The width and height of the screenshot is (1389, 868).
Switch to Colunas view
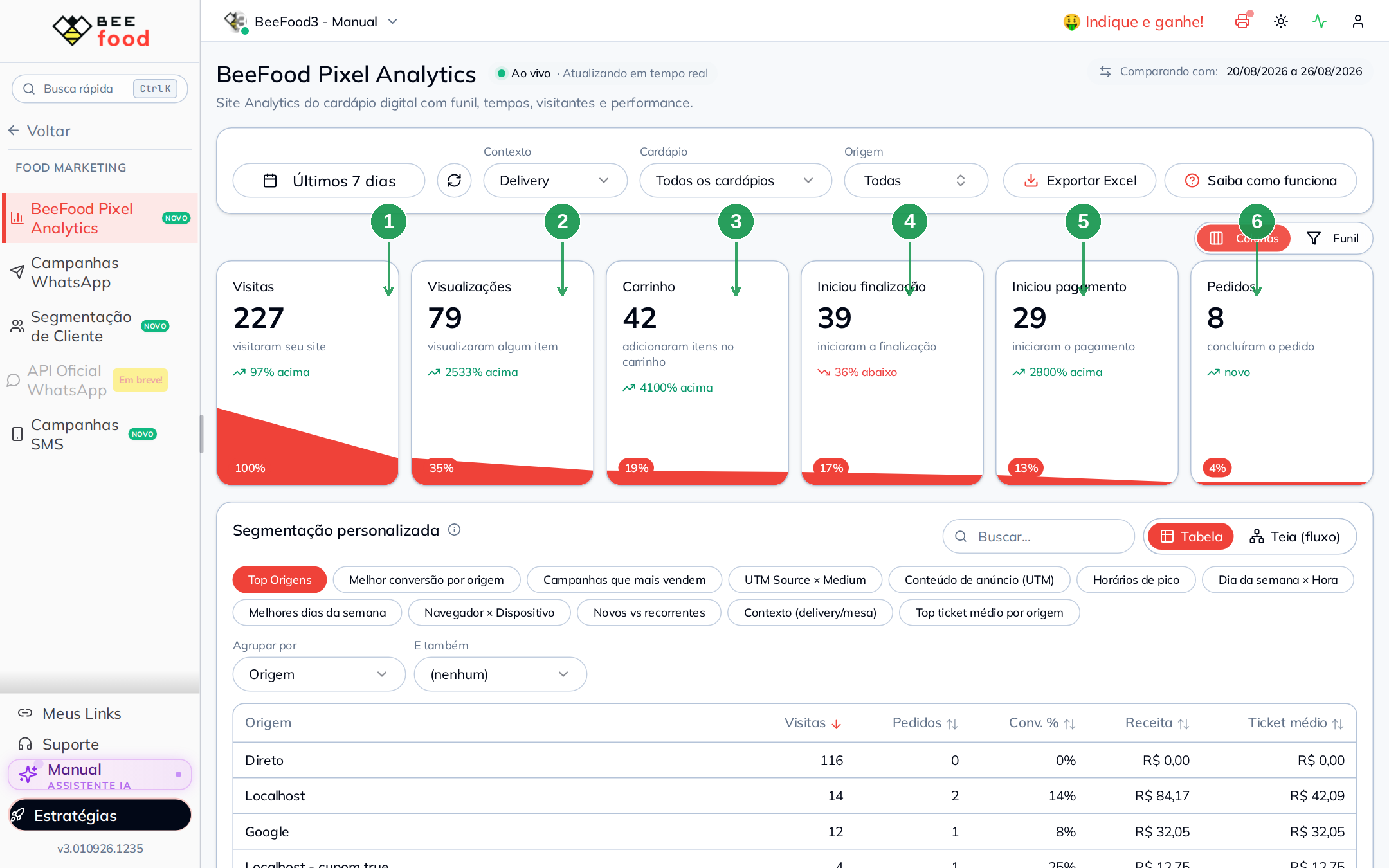pos(1244,239)
